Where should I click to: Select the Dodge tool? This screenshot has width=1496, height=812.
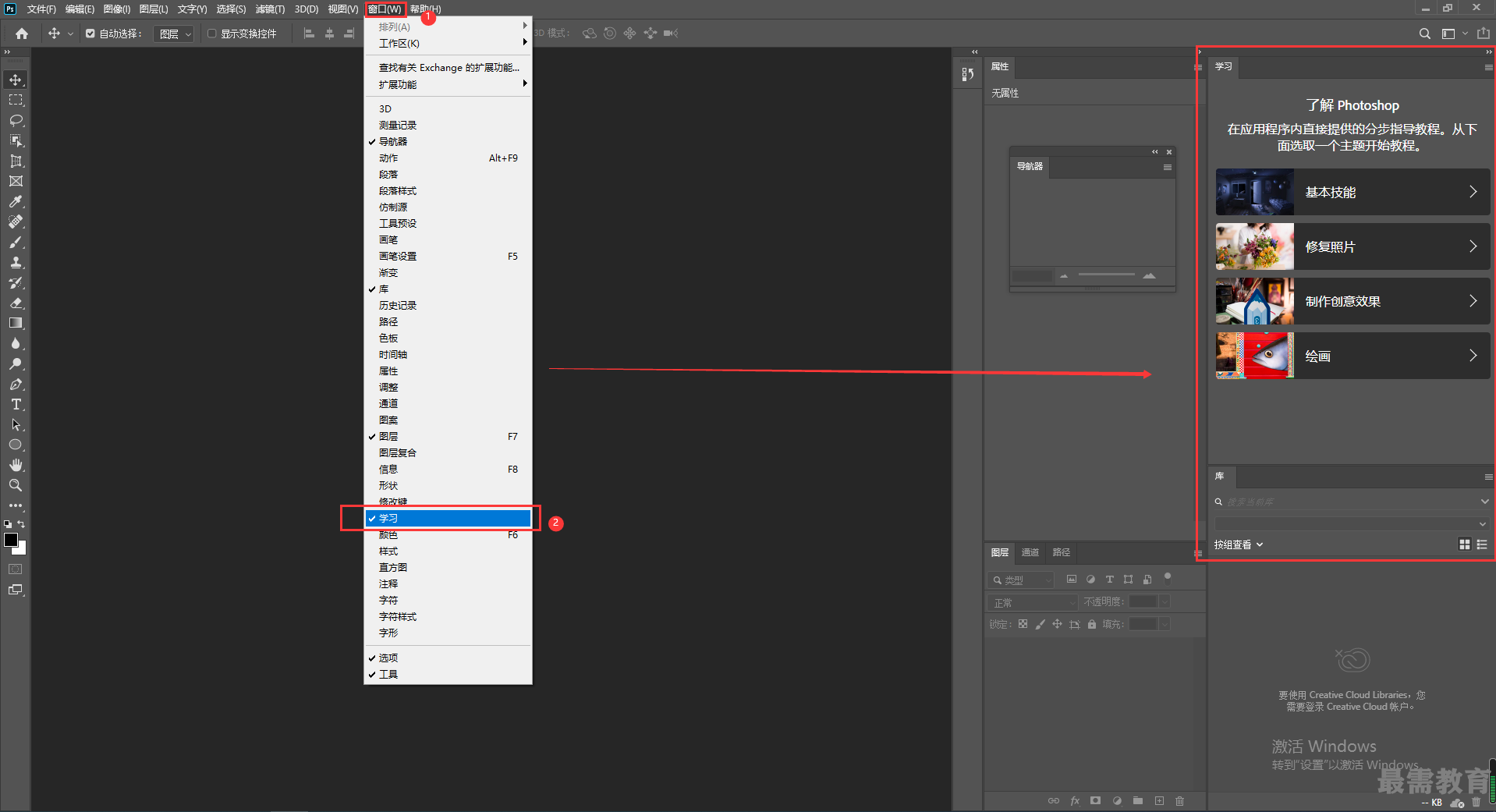tap(16, 363)
